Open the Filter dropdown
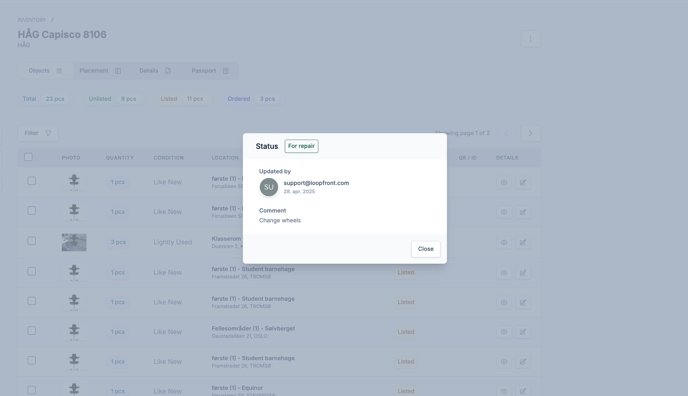 (x=38, y=133)
